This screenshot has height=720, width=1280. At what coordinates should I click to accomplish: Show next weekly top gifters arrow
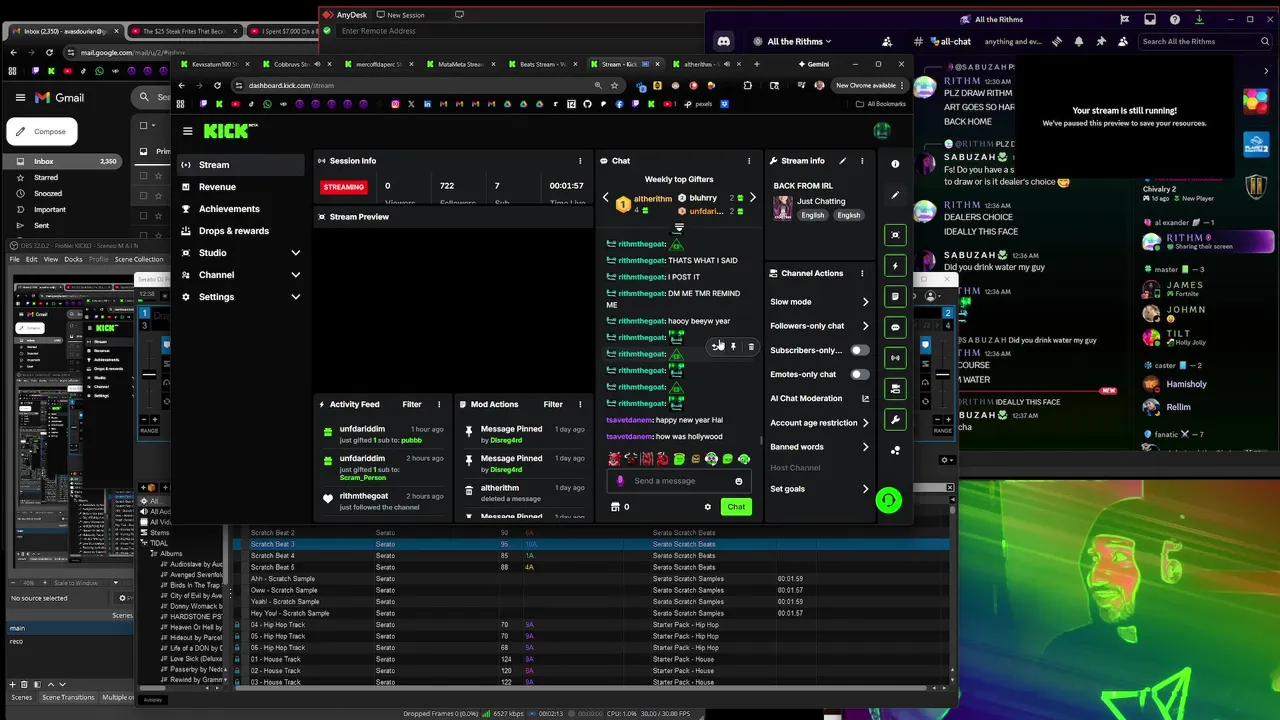(x=753, y=198)
